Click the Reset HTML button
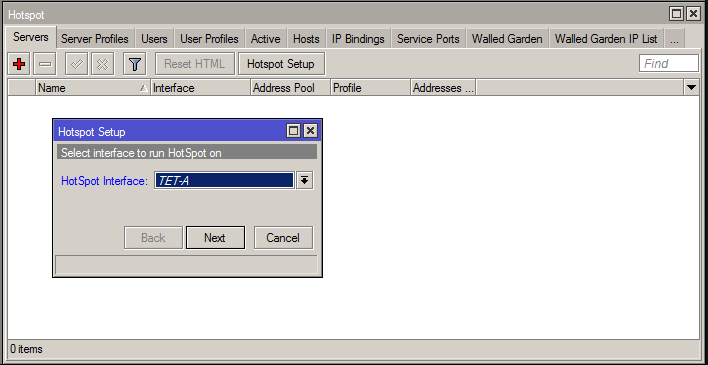The height and width of the screenshot is (365, 708). (x=195, y=64)
